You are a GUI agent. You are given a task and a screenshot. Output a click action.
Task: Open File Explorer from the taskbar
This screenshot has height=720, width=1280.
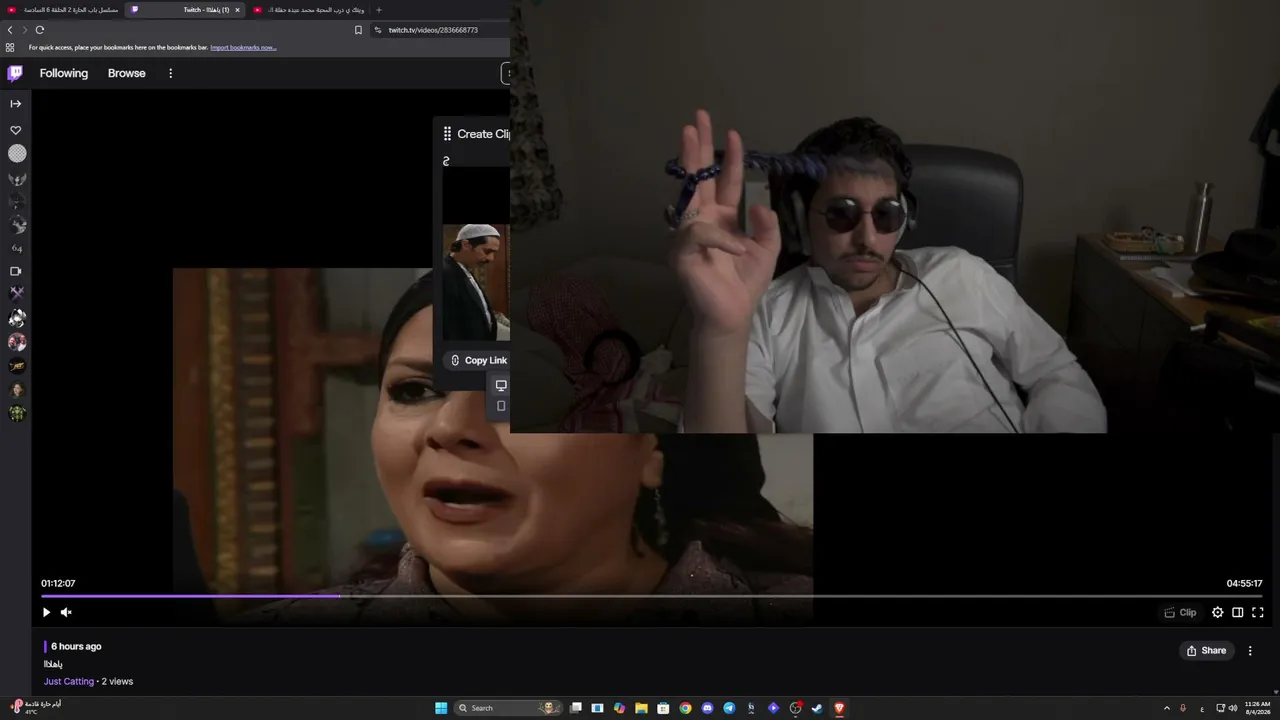pyautogui.click(x=641, y=708)
